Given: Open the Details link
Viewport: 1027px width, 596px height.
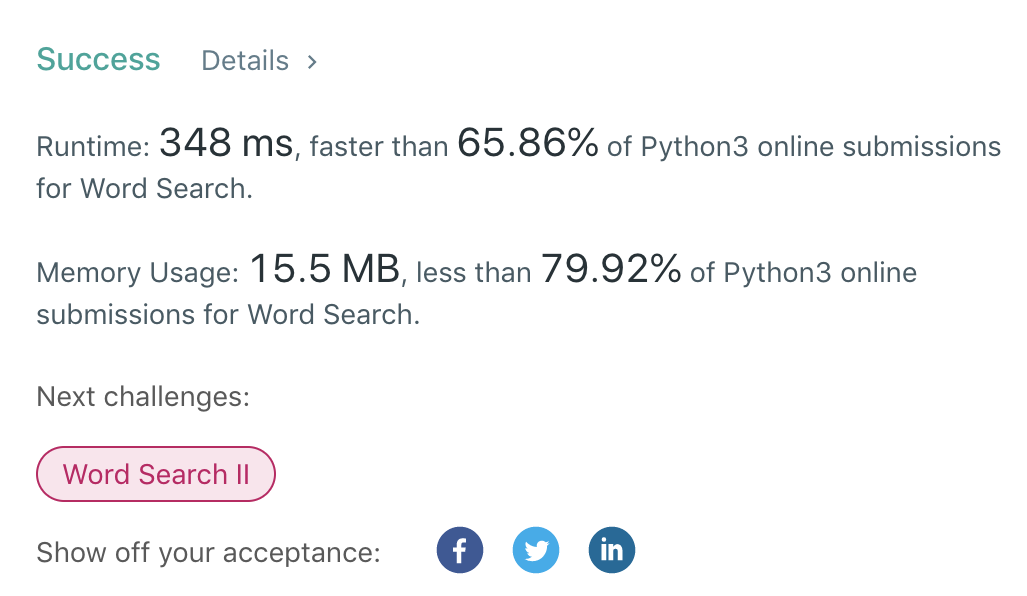Looking at the screenshot, I should pyautogui.click(x=245, y=61).
